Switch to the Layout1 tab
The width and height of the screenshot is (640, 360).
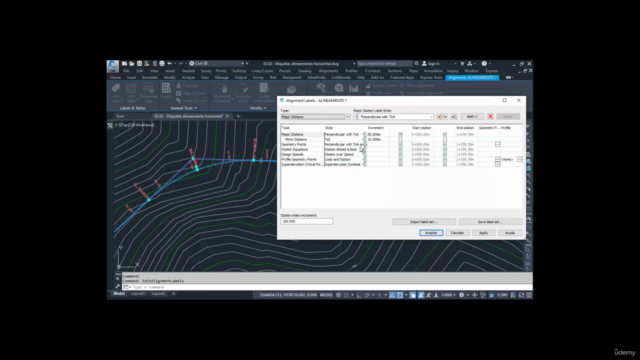[138, 293]
